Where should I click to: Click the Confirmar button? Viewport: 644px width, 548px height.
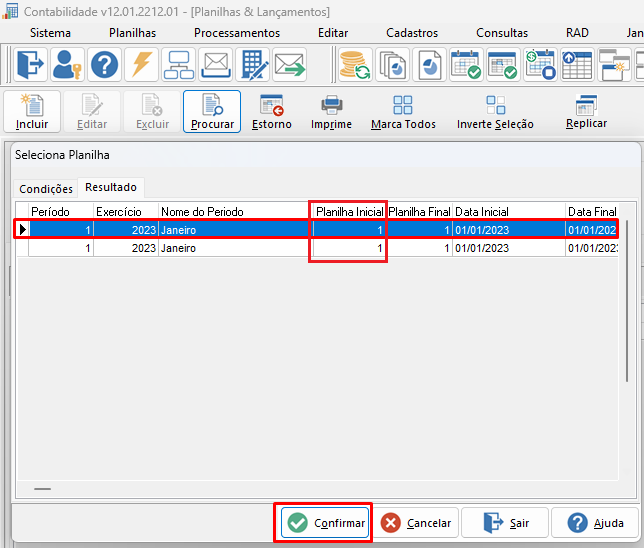point(325,523)
